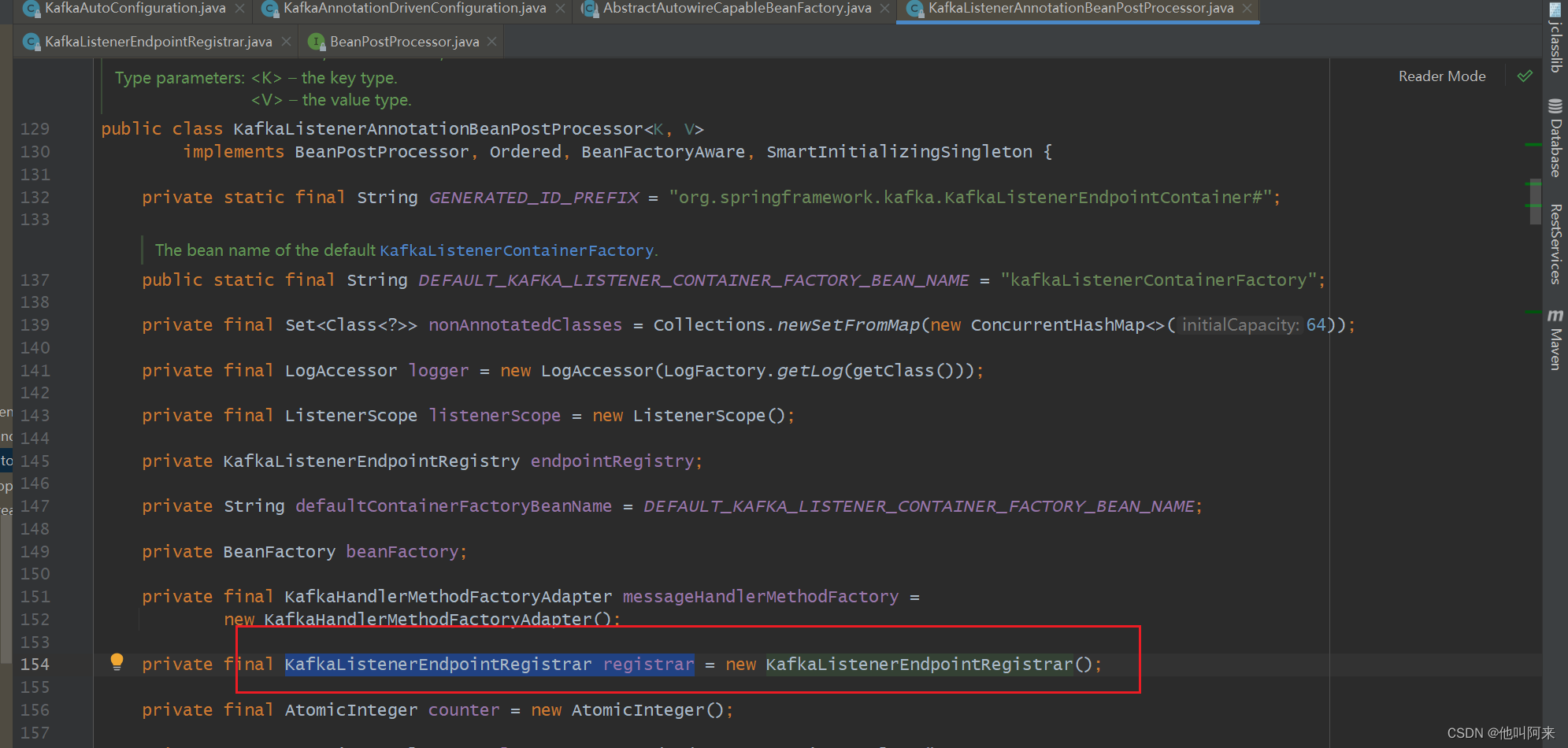
Task: Open the jclasslib tool window
Action: [1555, 39]
